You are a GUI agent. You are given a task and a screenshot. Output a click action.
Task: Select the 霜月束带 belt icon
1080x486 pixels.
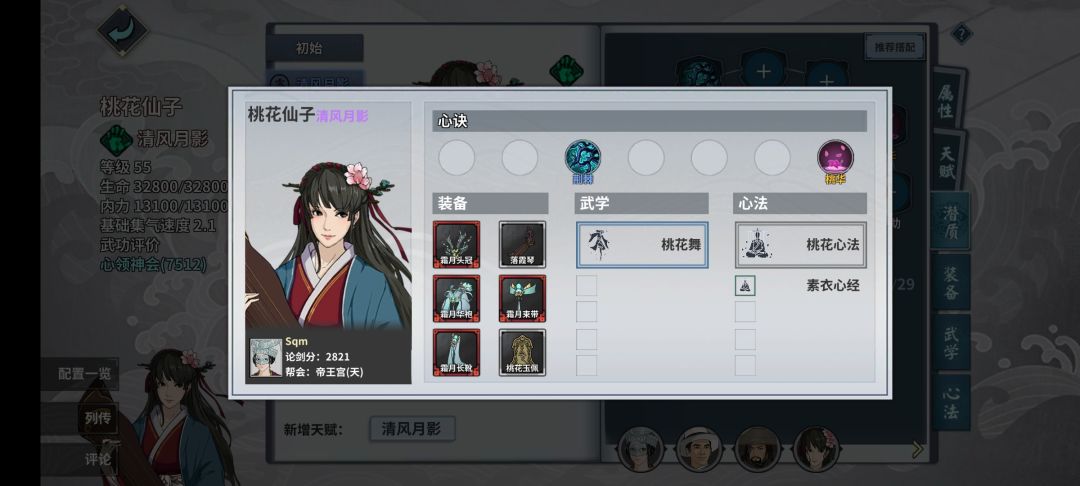[x=522, y=299]
